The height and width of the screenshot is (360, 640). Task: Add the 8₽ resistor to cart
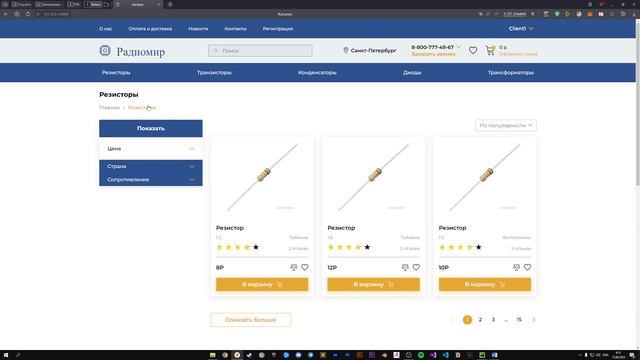click(x=262, y=284)
